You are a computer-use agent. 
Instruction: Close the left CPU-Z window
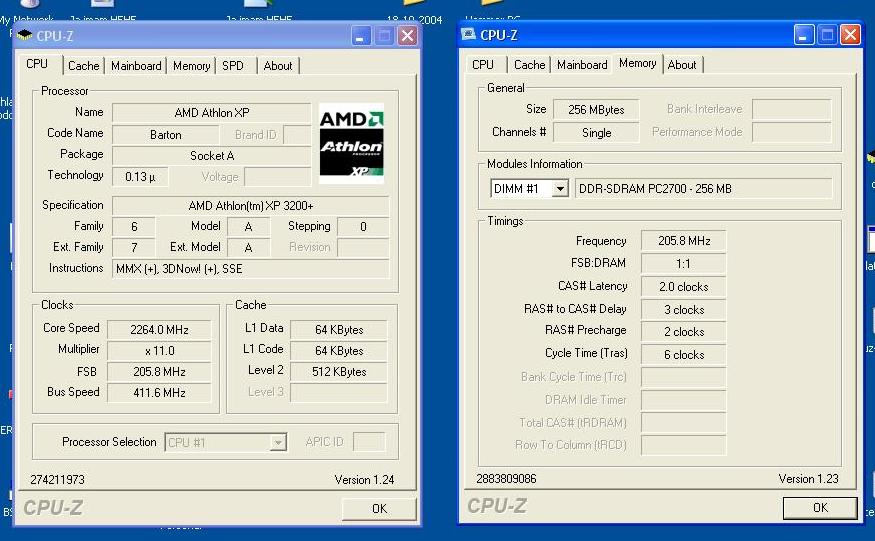(407, 36)
